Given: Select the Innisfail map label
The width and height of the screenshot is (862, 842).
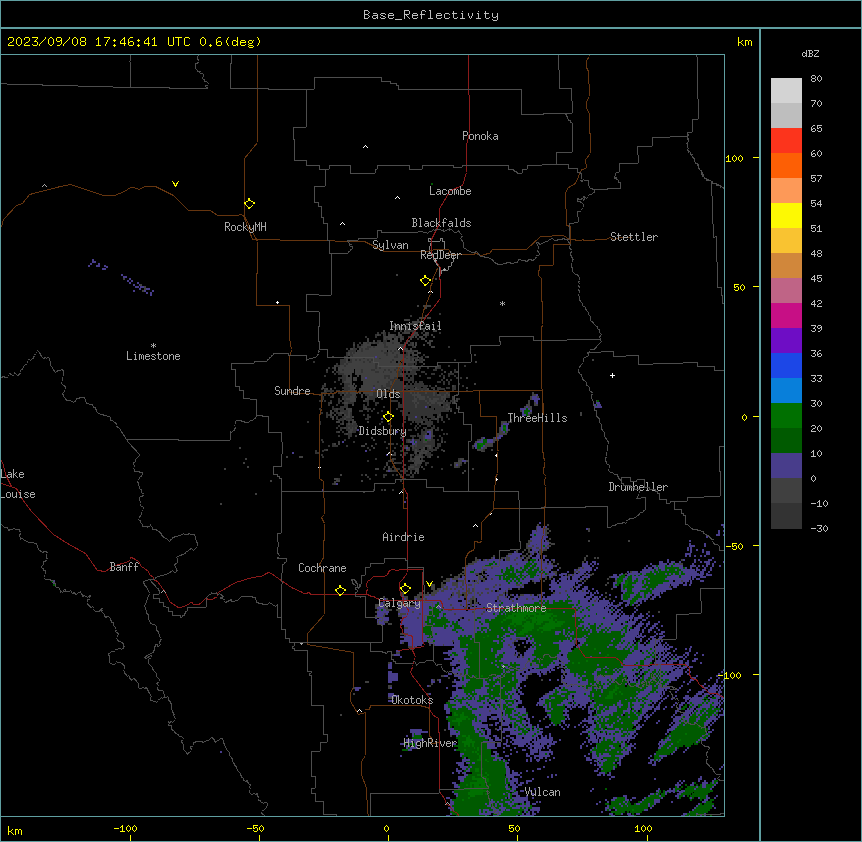Looking at the screenshot, I should (415, 326).
